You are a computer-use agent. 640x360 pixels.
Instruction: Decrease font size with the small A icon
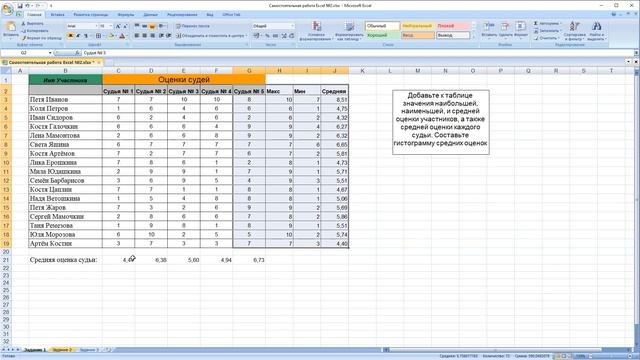coord(125,26)
